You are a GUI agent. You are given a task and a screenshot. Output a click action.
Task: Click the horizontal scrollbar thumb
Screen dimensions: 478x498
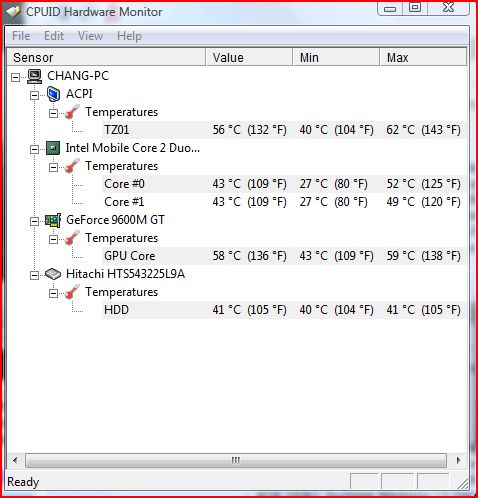pos(236,460)
